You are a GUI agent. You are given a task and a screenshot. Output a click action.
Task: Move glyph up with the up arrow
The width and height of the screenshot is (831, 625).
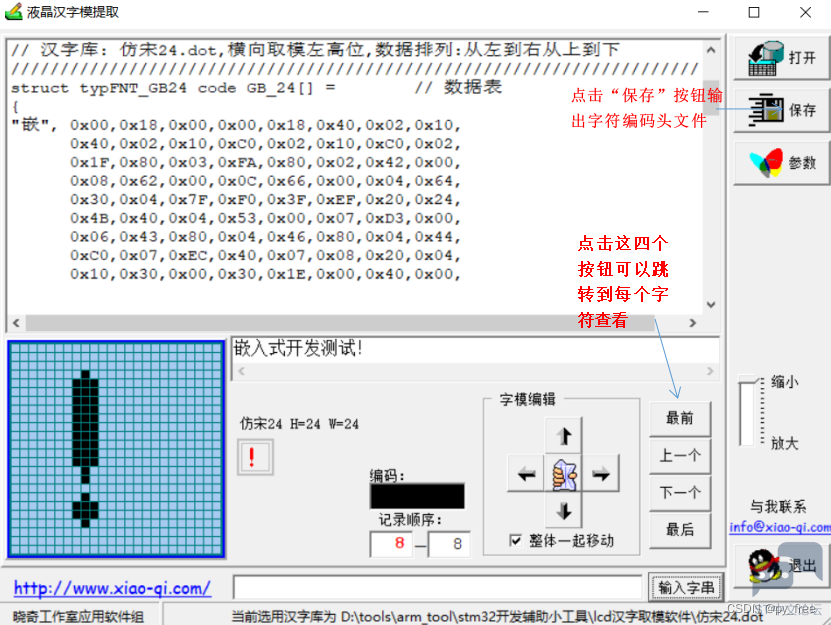click(x=563, y=436)
